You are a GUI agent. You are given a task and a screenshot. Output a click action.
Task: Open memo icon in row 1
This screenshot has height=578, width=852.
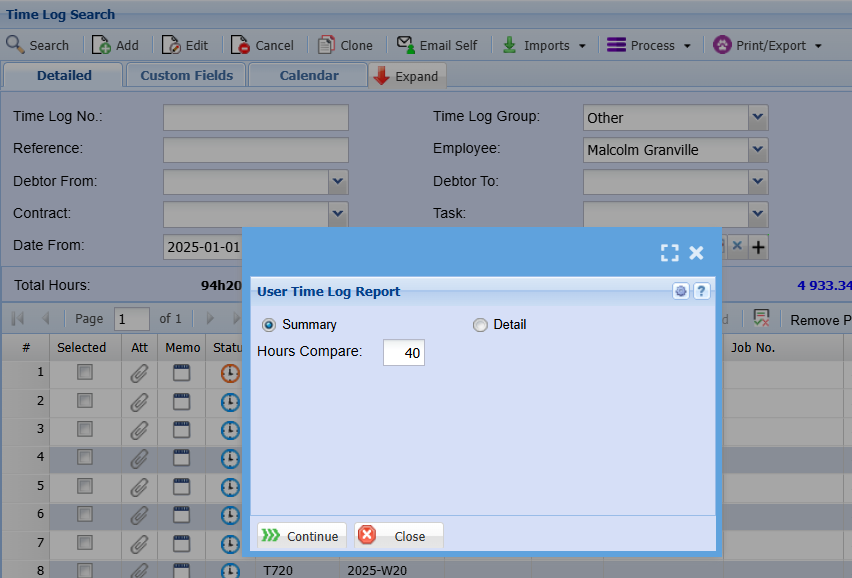coord(181,373)
